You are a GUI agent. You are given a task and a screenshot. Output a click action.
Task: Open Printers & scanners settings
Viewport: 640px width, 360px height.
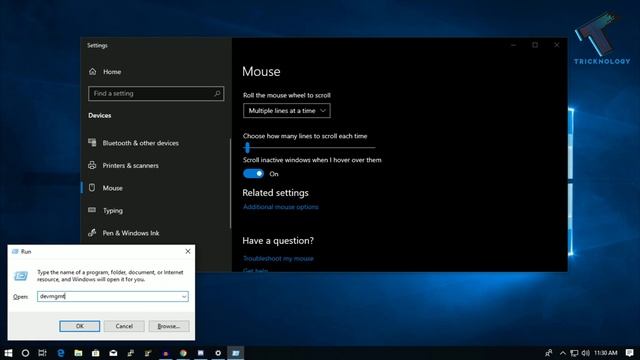point(131,165)
